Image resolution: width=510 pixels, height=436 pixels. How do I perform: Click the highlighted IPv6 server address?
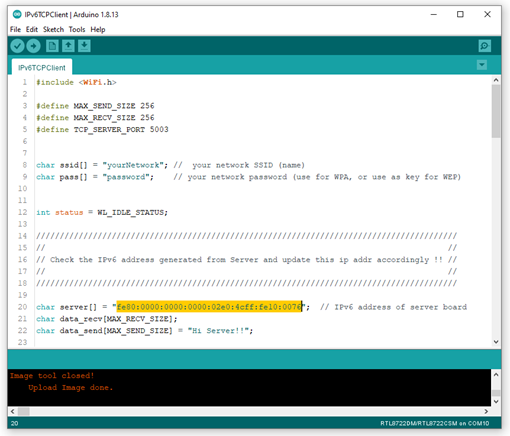(209, 307)
